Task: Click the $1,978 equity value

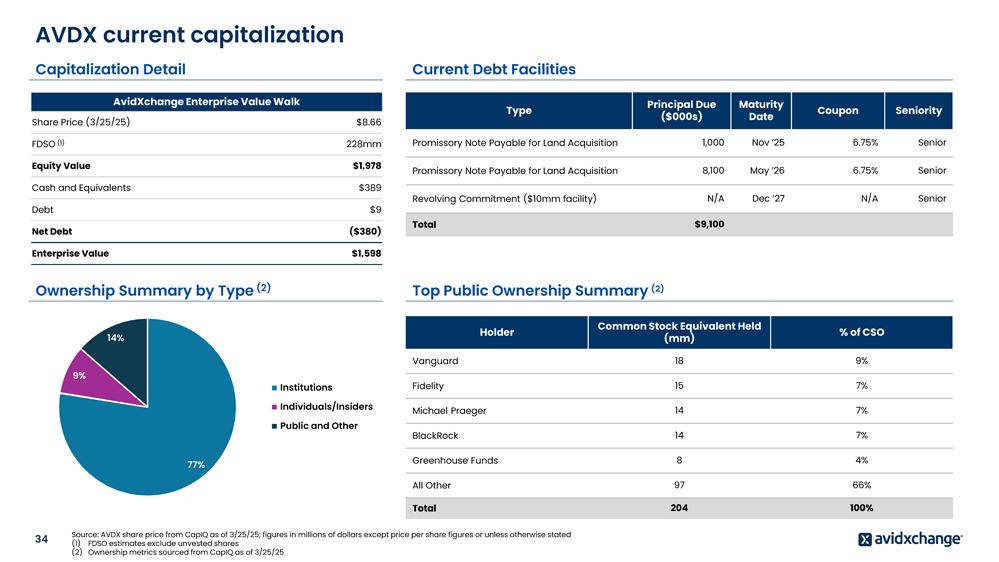Action: coord(367,166)
